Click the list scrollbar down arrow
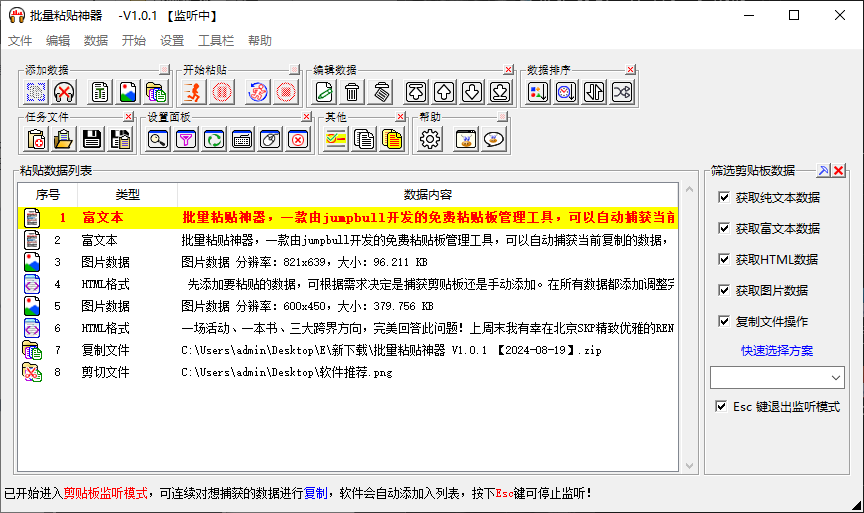 pos(689,466)
